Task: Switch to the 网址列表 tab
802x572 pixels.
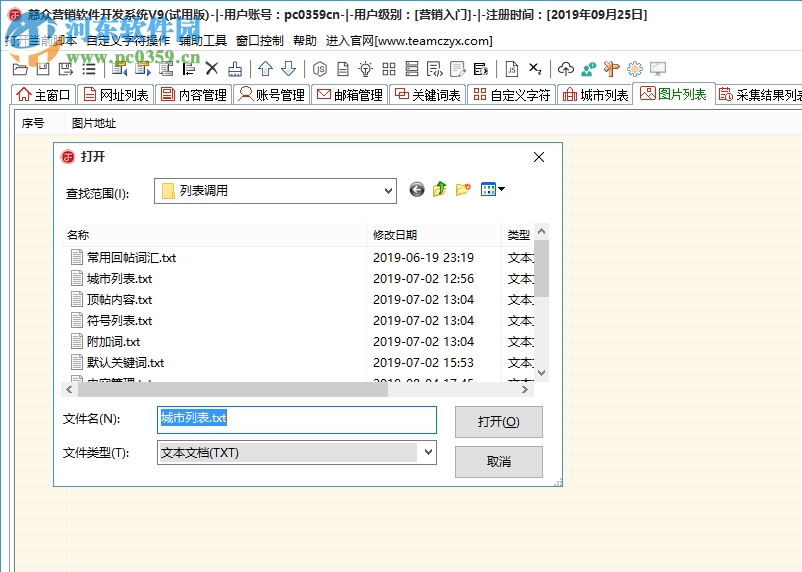Action: [116, 95]
